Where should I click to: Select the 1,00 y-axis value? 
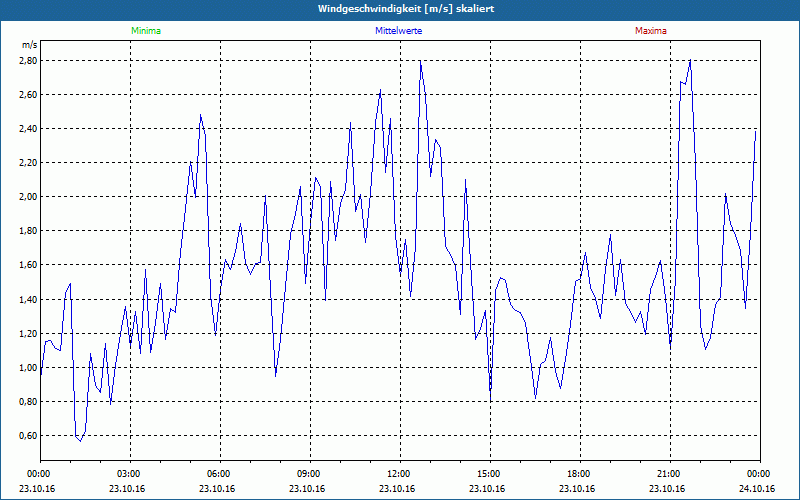(x=29, y=368)
